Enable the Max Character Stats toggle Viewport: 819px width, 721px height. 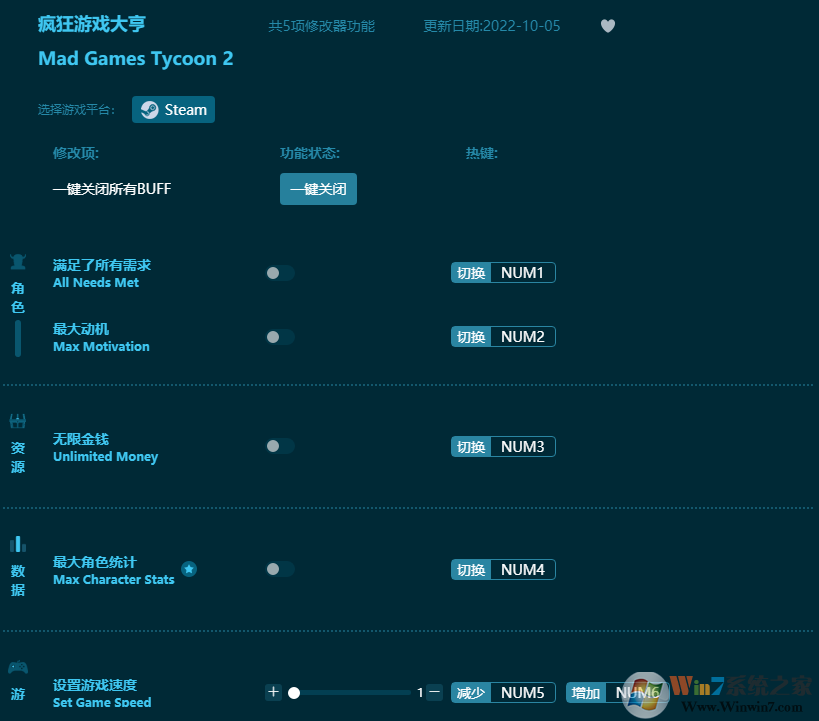278,569
